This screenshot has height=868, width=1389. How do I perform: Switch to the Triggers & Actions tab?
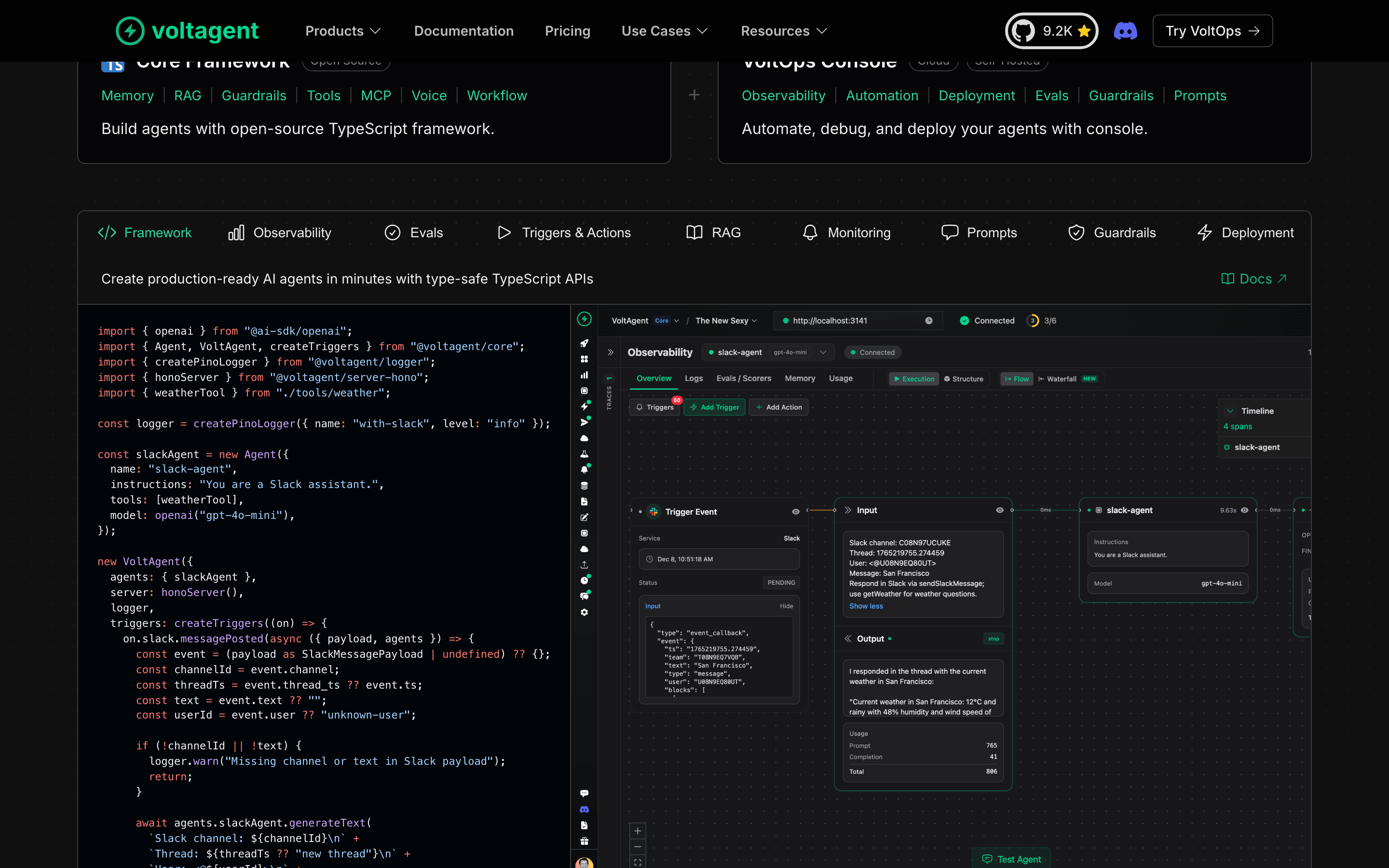pos(564,232)
